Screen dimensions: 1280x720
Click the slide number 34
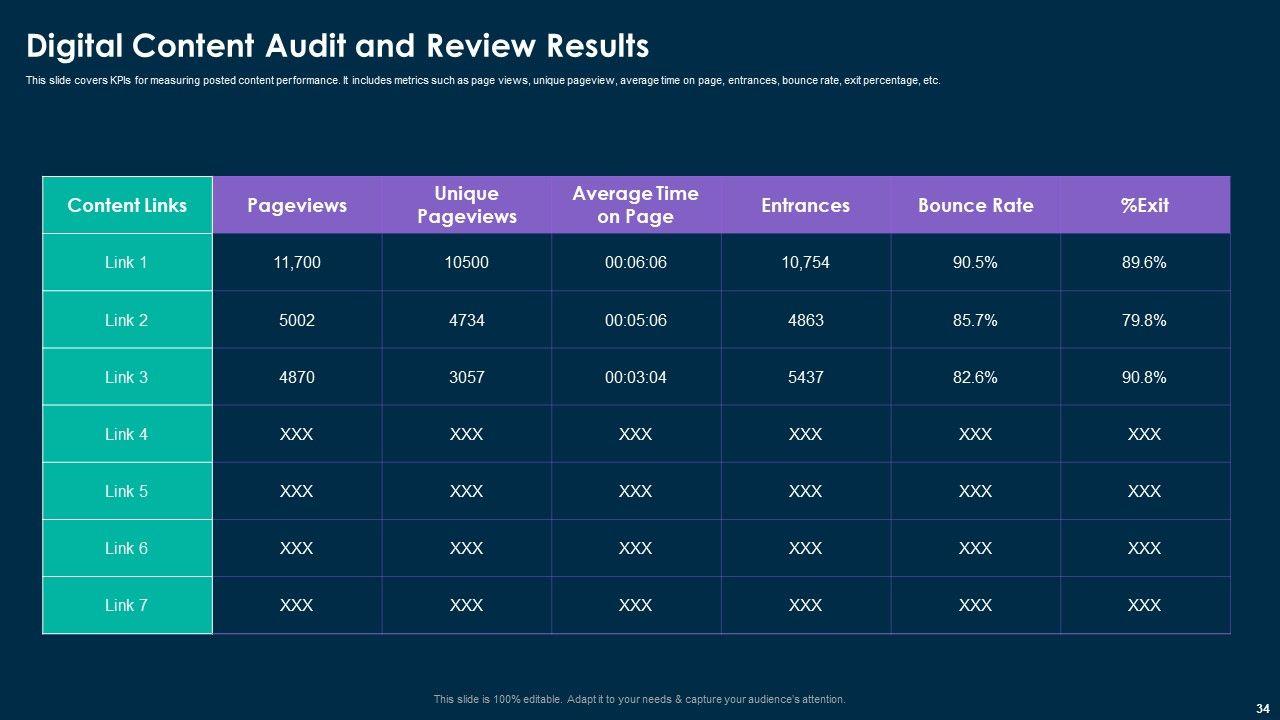point(1262,708)
